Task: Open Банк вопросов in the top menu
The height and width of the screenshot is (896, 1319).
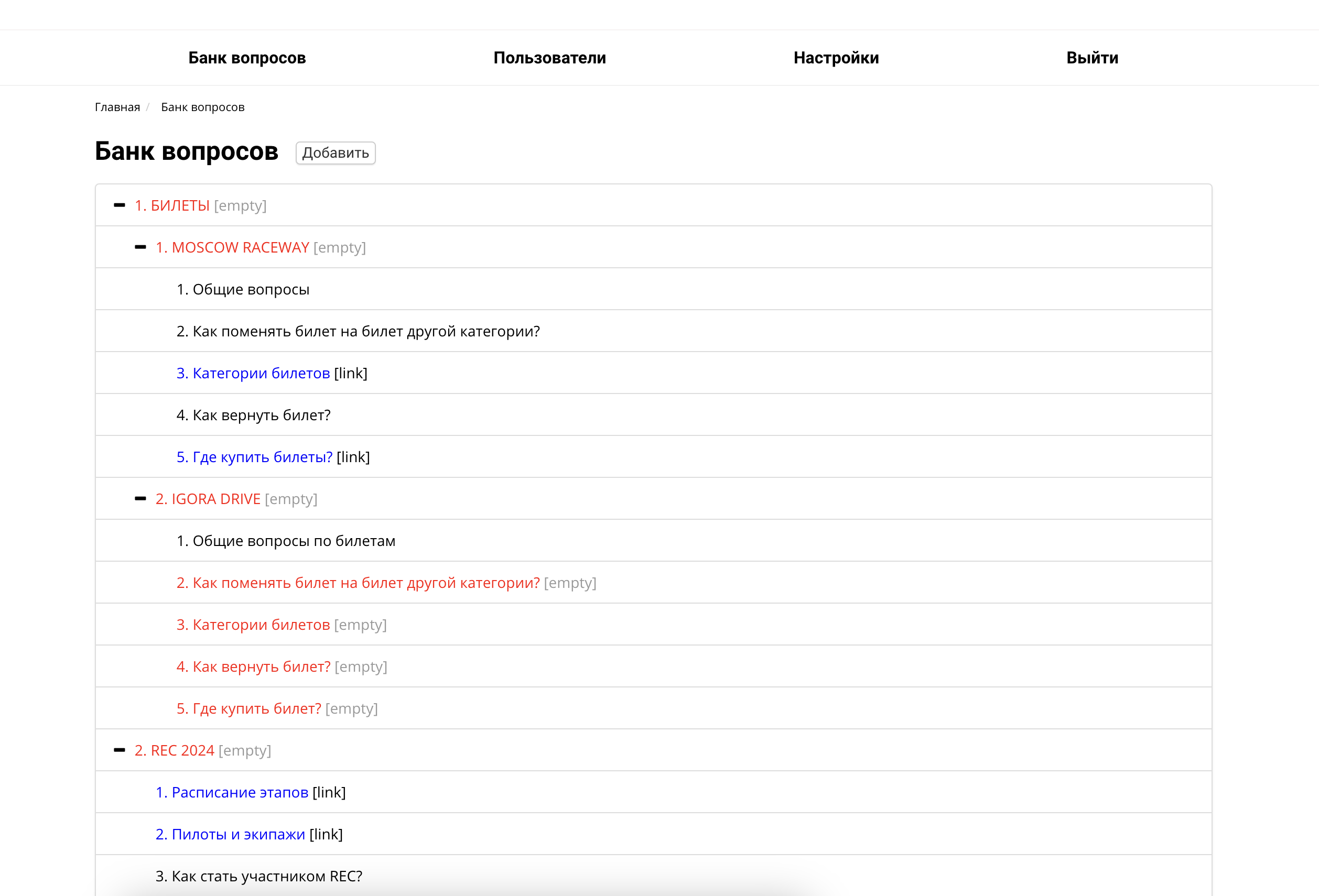Action: coord(247,58)
